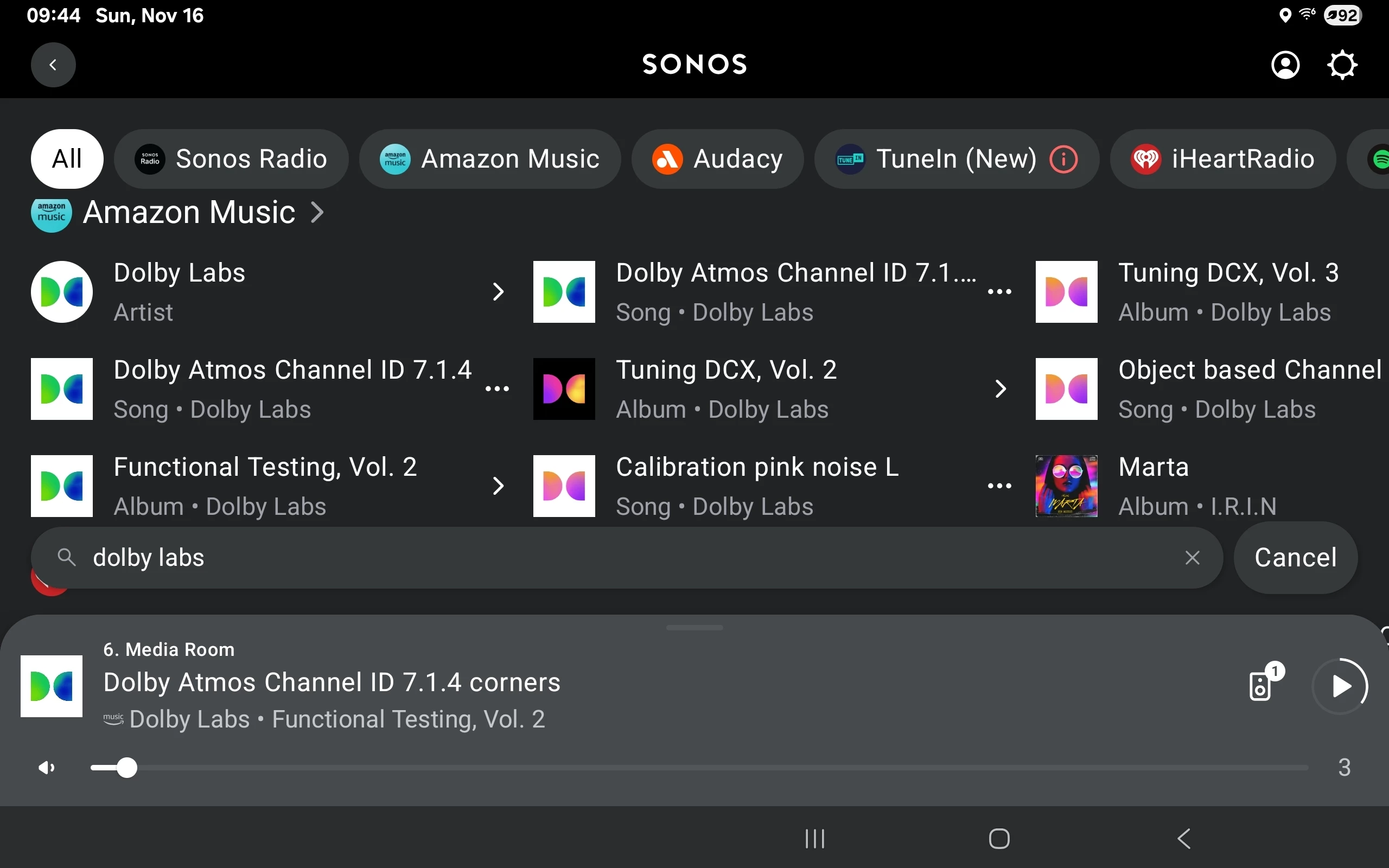Tap the volume speaker icon
Viewport: 1389px width, 868px height.
[47, 768]
